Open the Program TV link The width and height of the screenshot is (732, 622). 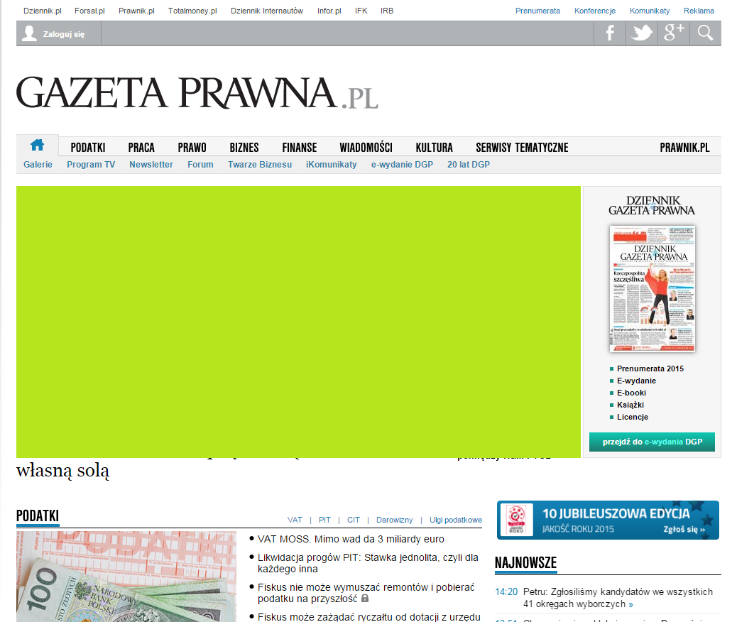(x=91, y=164)
